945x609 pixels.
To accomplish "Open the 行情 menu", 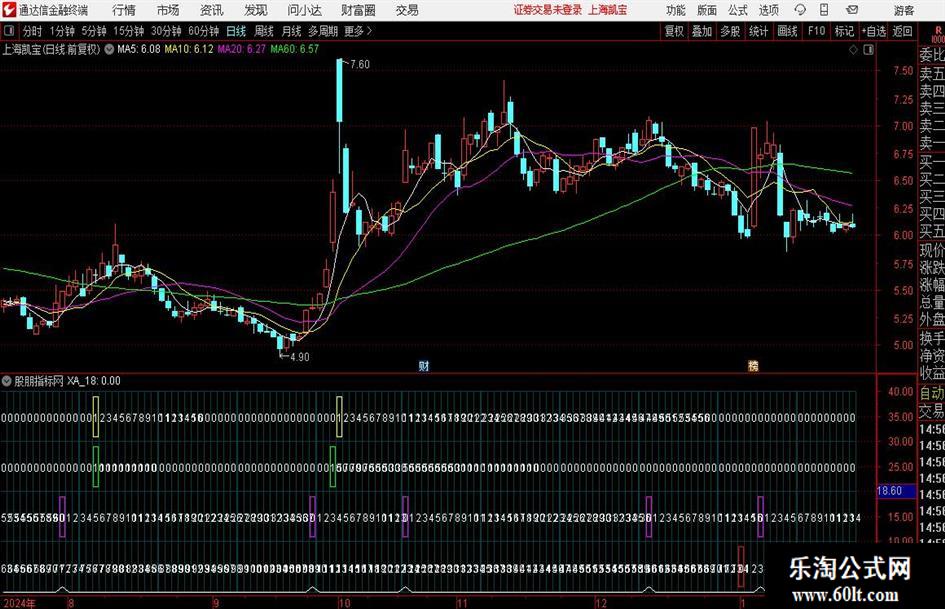I will 124,10.
